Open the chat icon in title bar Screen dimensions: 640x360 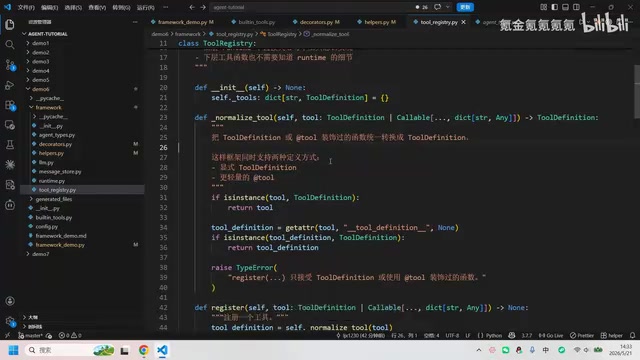tap(437, 7)
